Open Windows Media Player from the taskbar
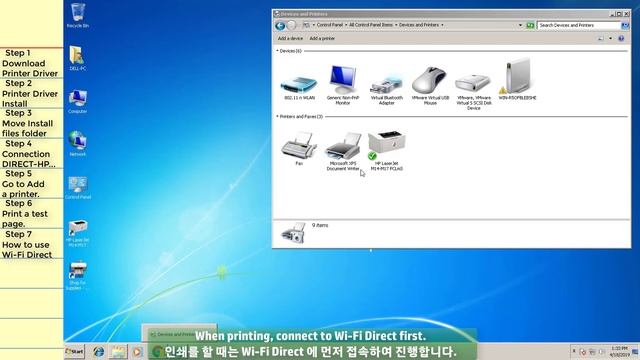 click(137, 351)
